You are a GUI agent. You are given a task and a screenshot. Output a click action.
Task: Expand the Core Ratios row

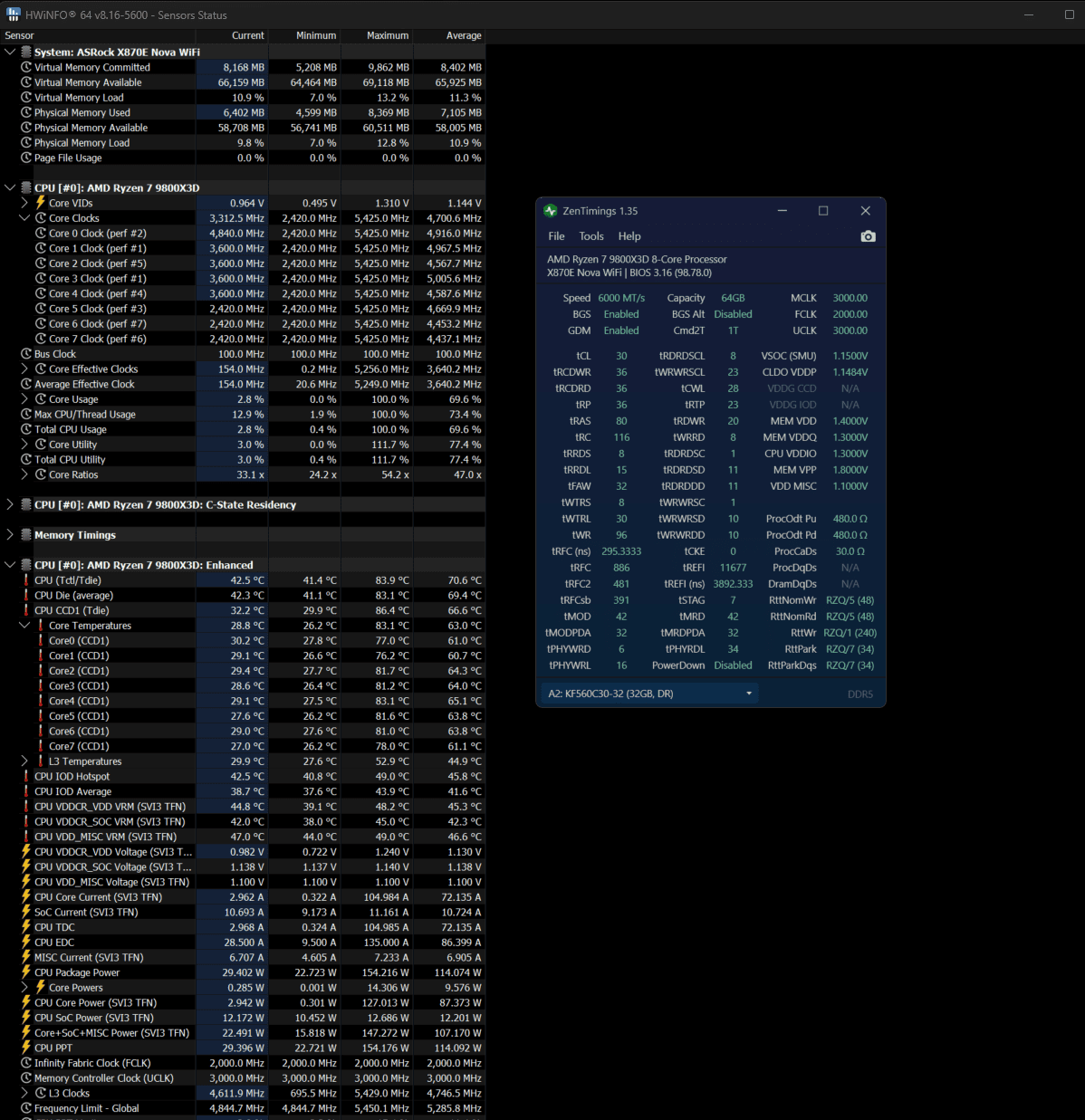(x=24, y=474)
